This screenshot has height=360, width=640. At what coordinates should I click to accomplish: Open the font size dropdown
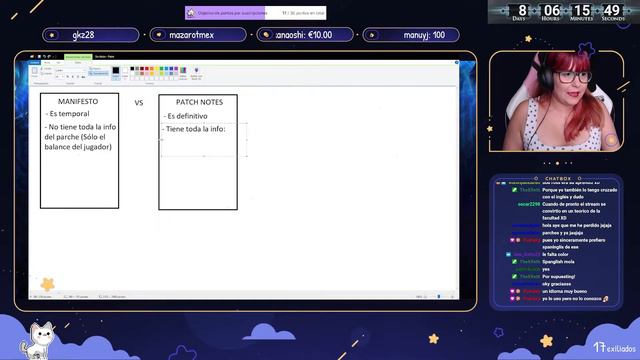pyautogui.click(x=59, y=77)
